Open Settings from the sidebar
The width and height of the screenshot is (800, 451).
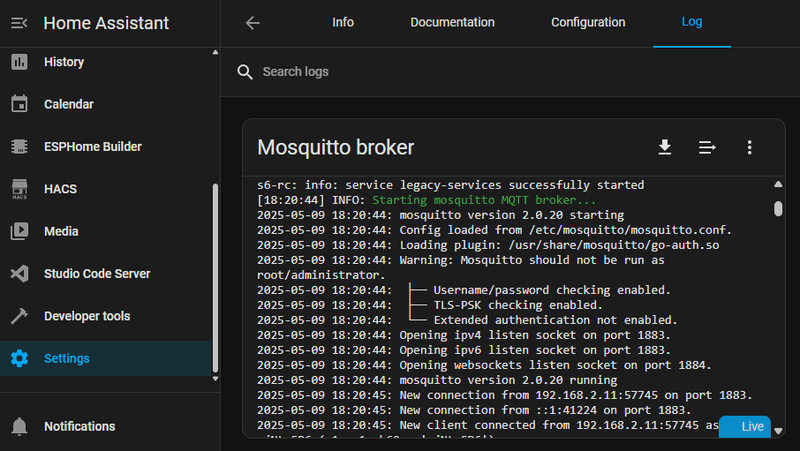(106, 359)
